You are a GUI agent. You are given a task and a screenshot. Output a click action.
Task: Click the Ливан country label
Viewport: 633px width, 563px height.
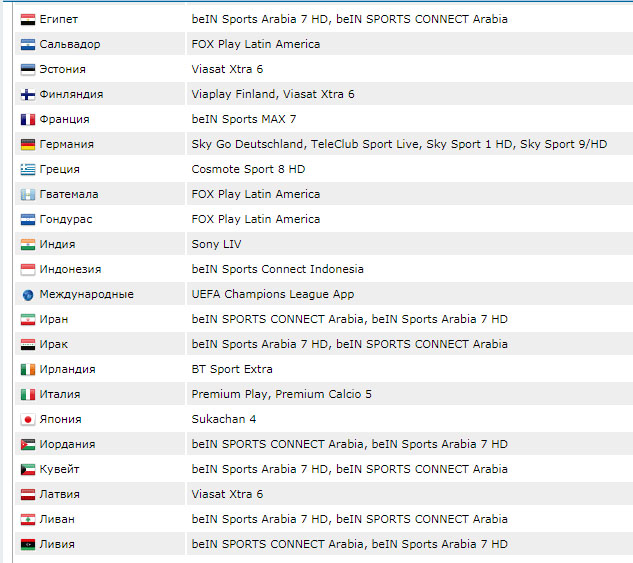pos(57,520)
